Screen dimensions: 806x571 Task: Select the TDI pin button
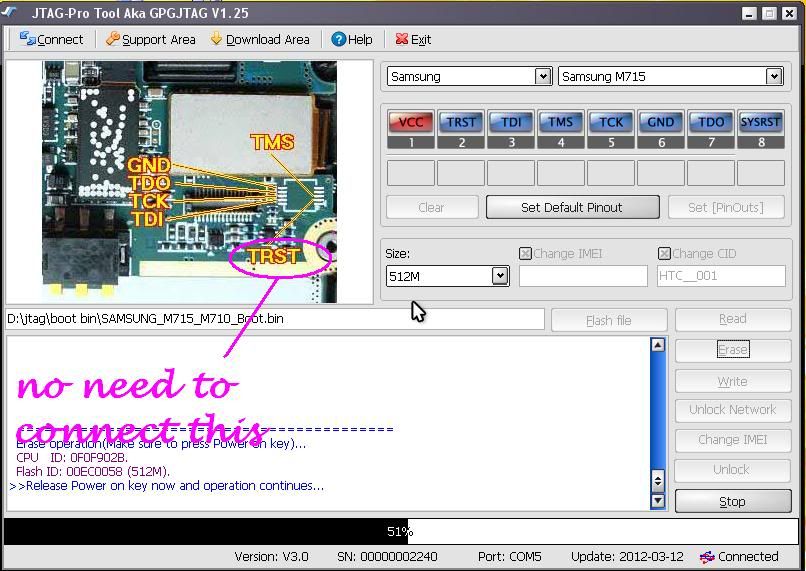point(511,122)
